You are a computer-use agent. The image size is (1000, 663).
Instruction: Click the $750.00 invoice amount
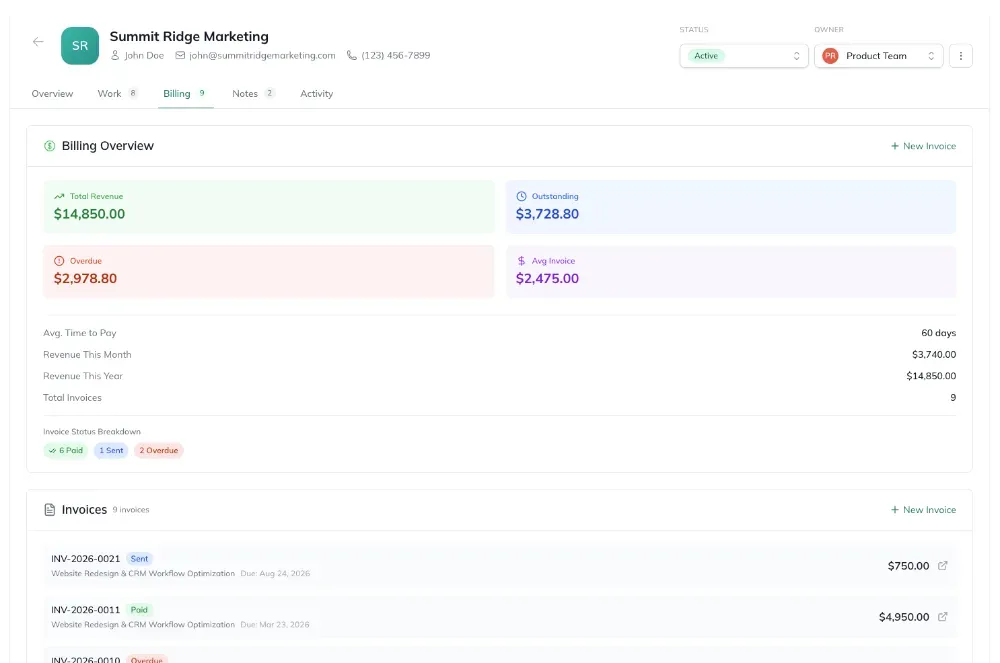click(x=908, y=565)
